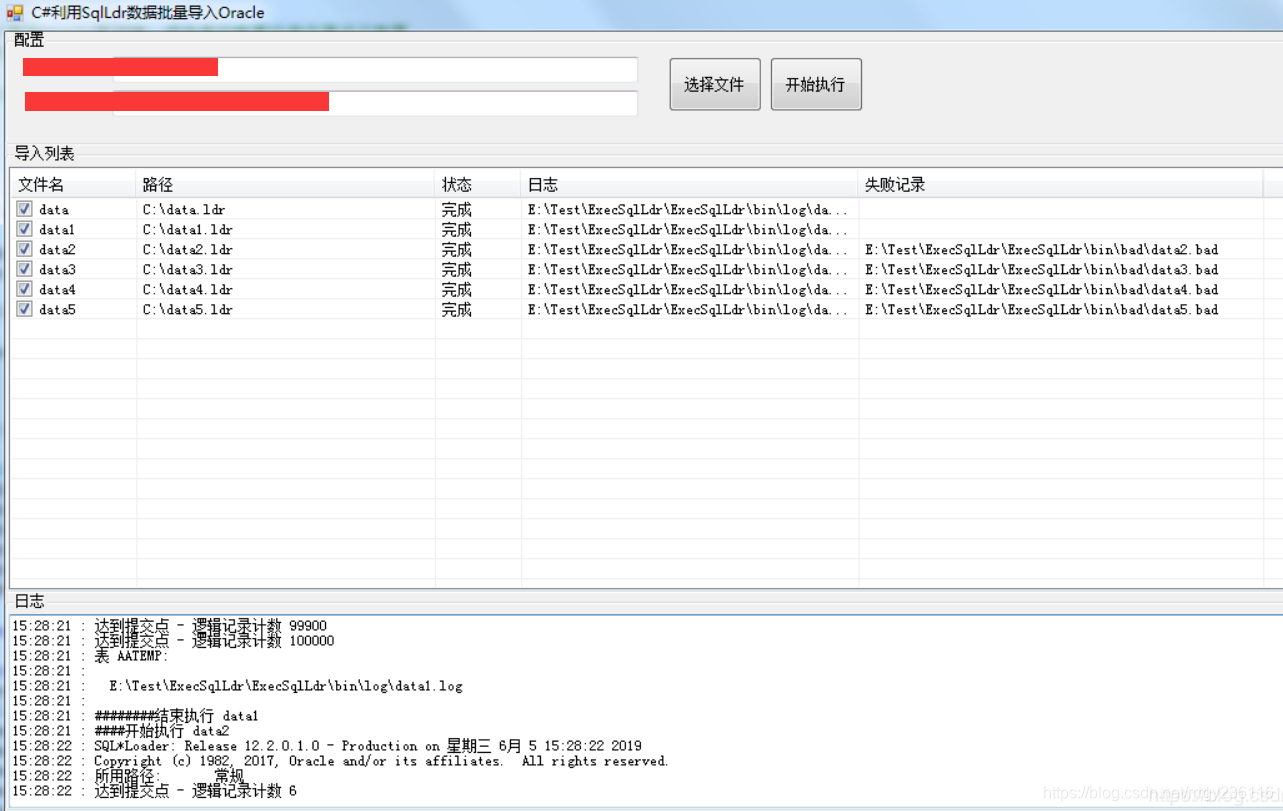Click the data4.bad failure record path
The width and height of the screenshot is (1283, 811).
tap(1042, 290)
